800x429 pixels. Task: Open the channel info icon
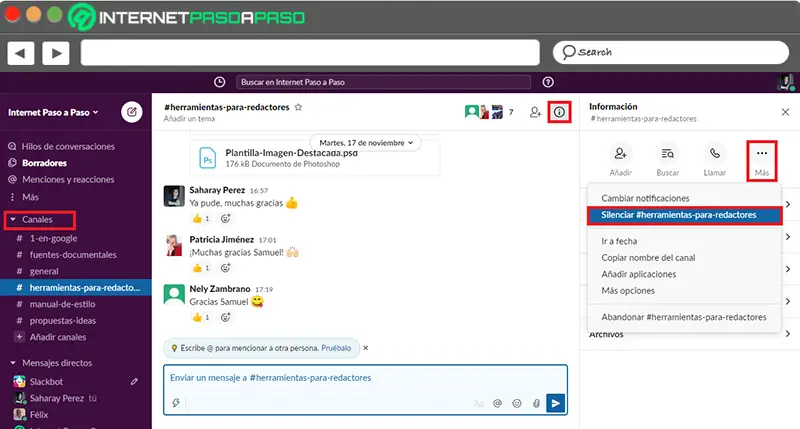[x=559, y=112]
